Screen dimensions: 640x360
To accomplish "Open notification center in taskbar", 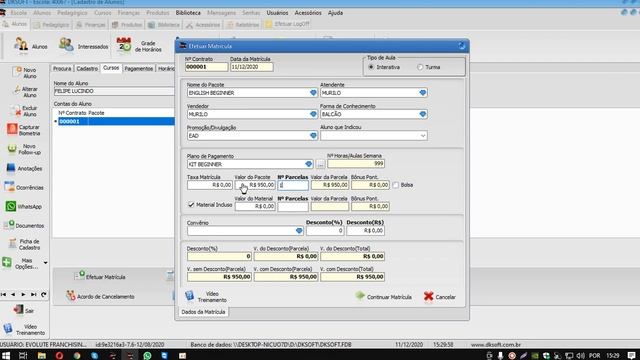I will point(631,355).
